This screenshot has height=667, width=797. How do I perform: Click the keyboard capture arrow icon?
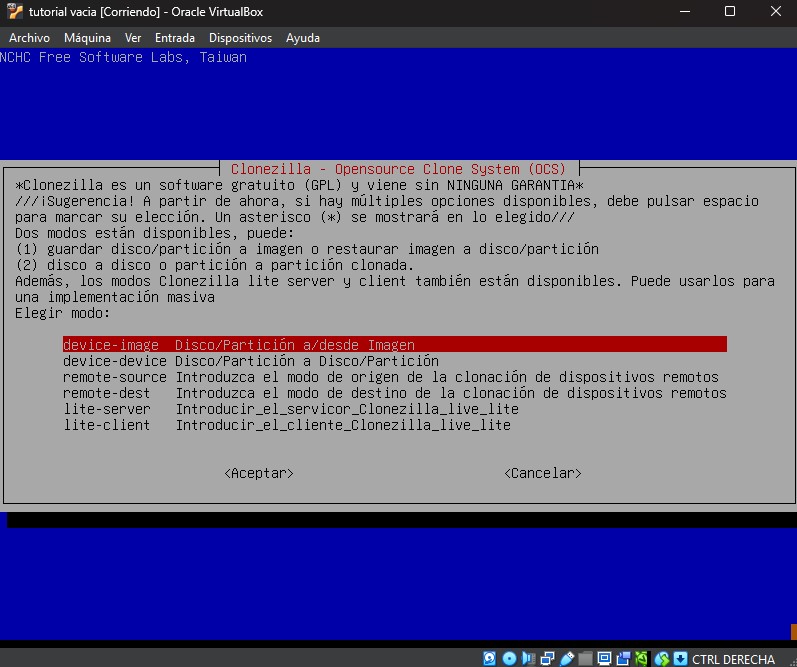680,659
